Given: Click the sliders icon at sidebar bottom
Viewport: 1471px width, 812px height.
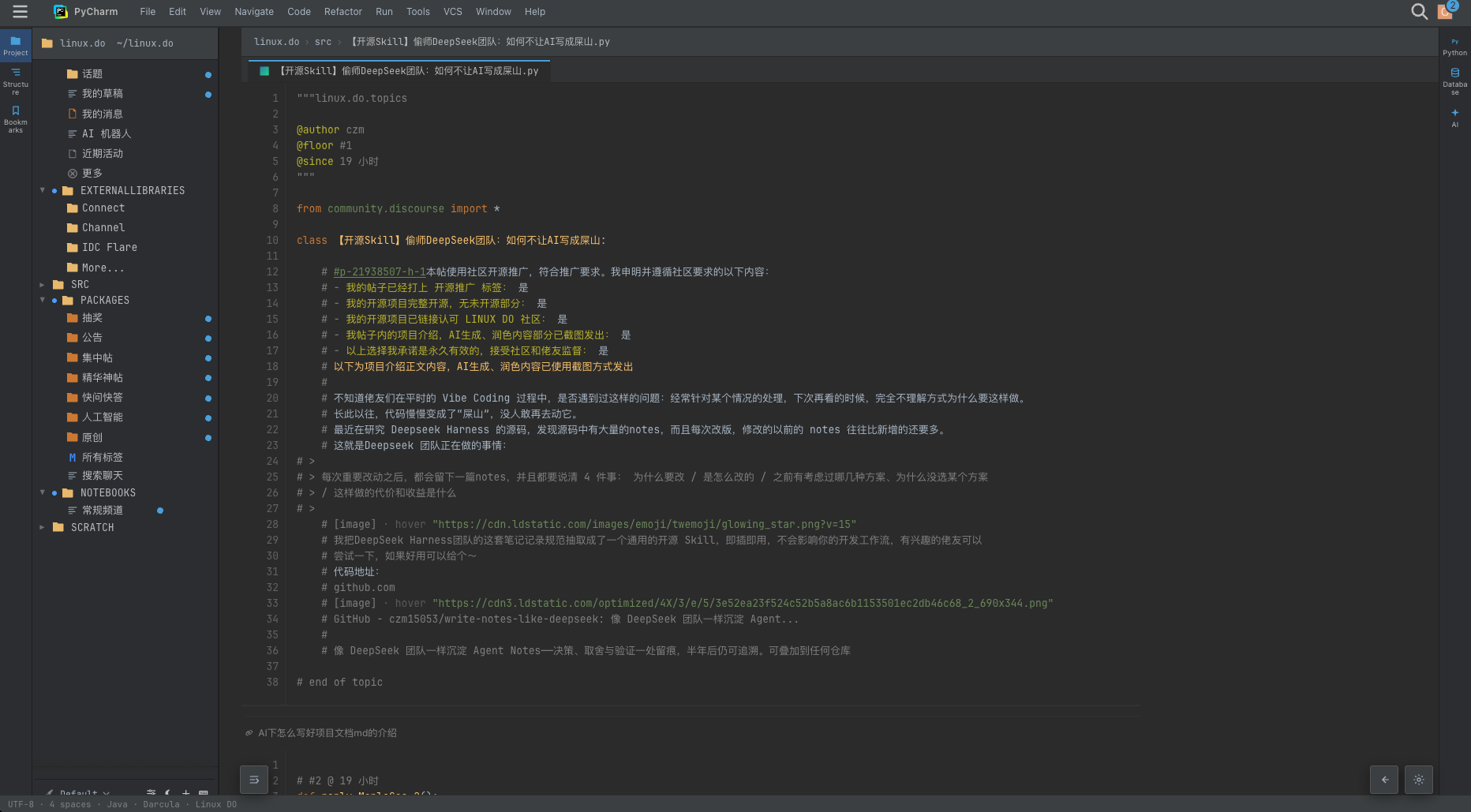Looking at the screenshot, I should (152, 792).
